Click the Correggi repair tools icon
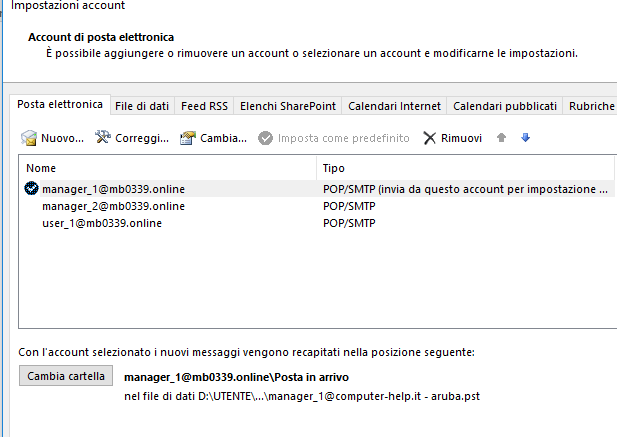Viewport: 617px width, 437px height. point(103,137)
